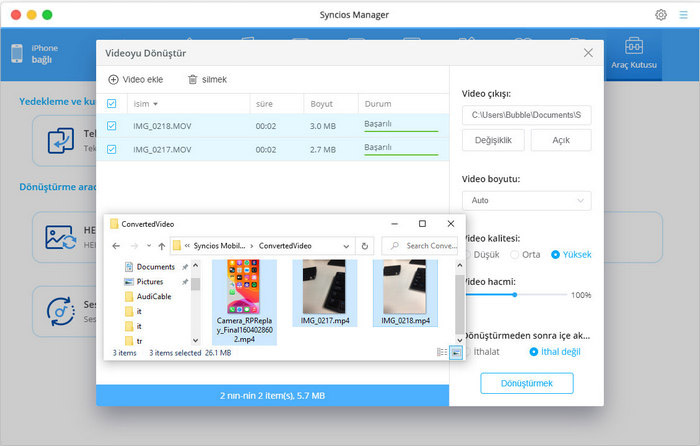Select the Orta quality radio button
Screen dimensions: 700x446
pyautogui.click(x=514, y=254)
